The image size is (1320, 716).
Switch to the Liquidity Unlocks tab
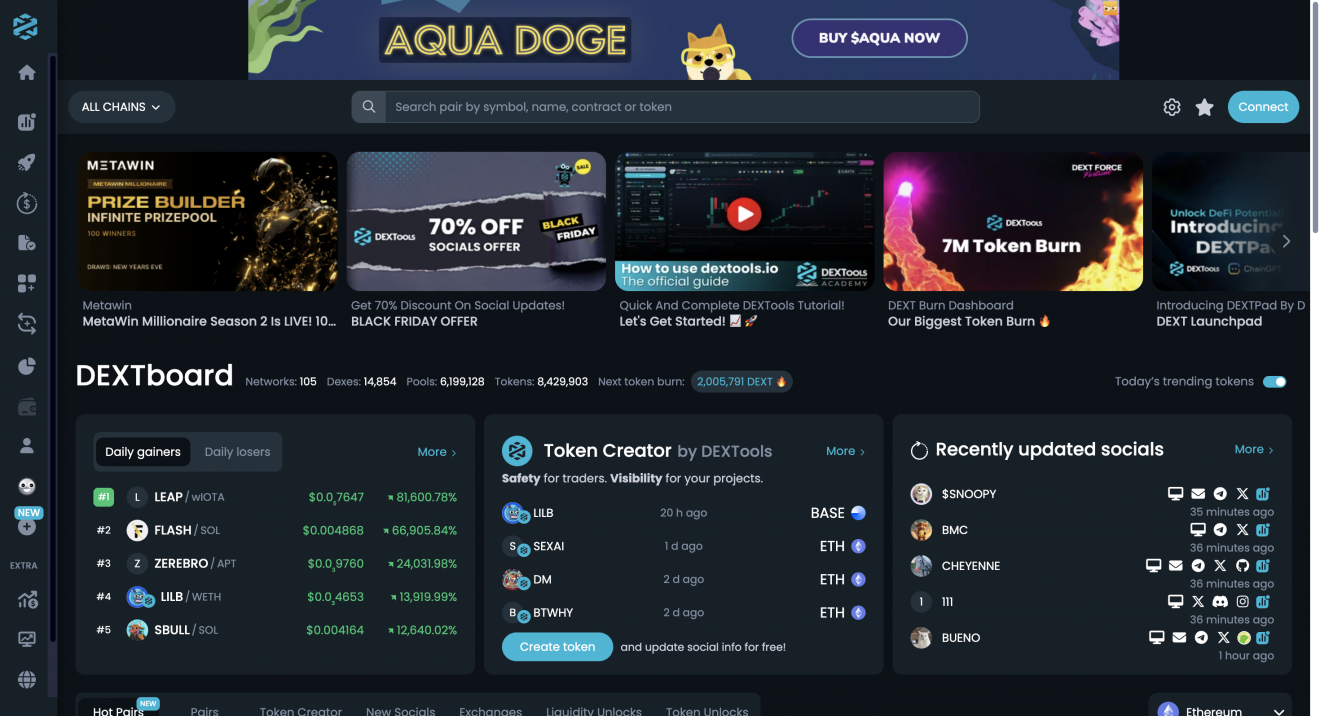pos(594,709)
